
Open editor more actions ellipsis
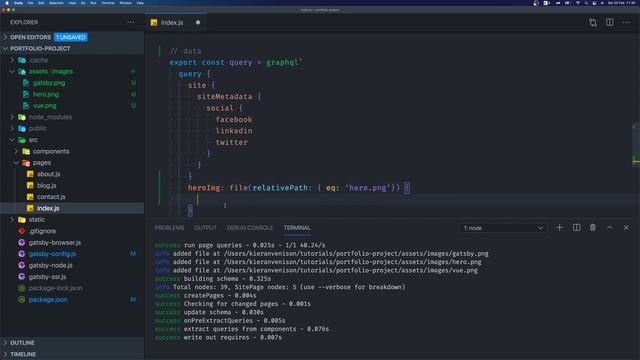click(626, 22)
